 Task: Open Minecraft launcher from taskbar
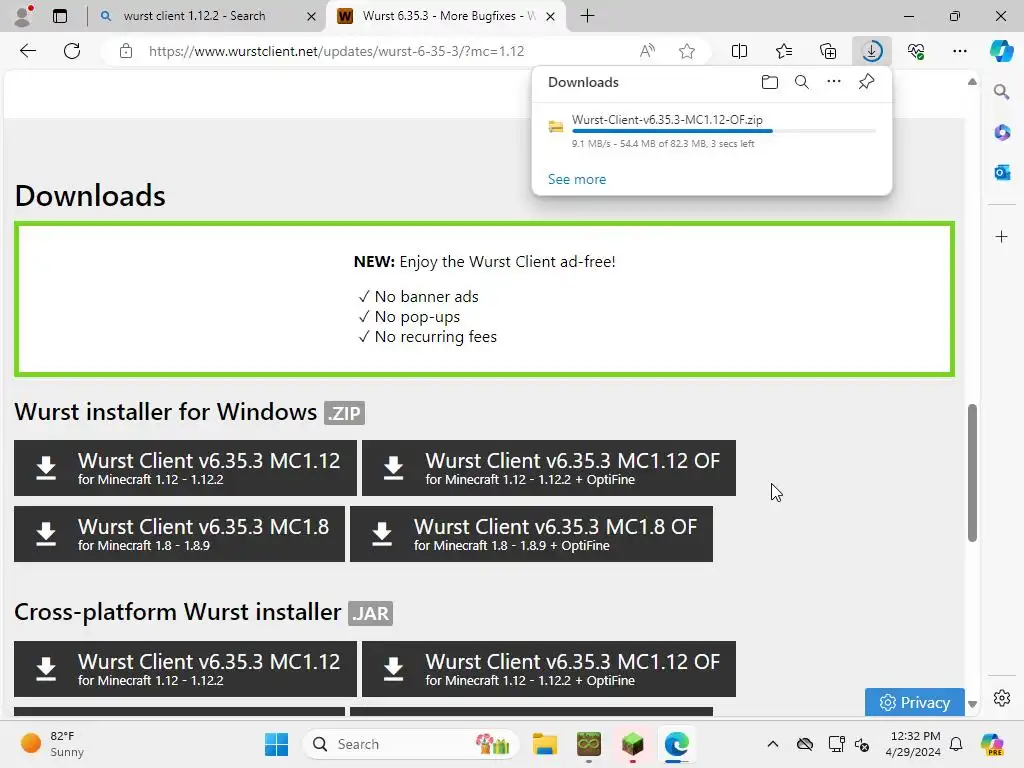click(632, 744)
